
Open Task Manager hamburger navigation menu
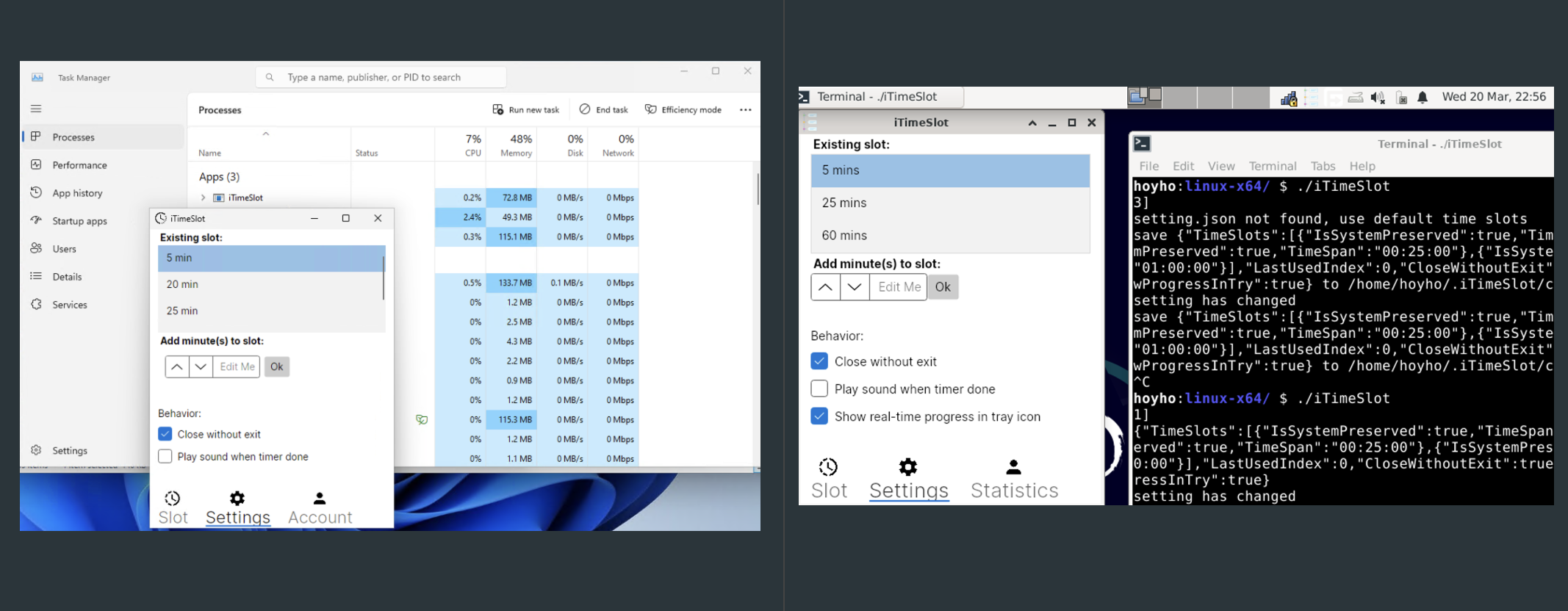[x=36, y=109]
